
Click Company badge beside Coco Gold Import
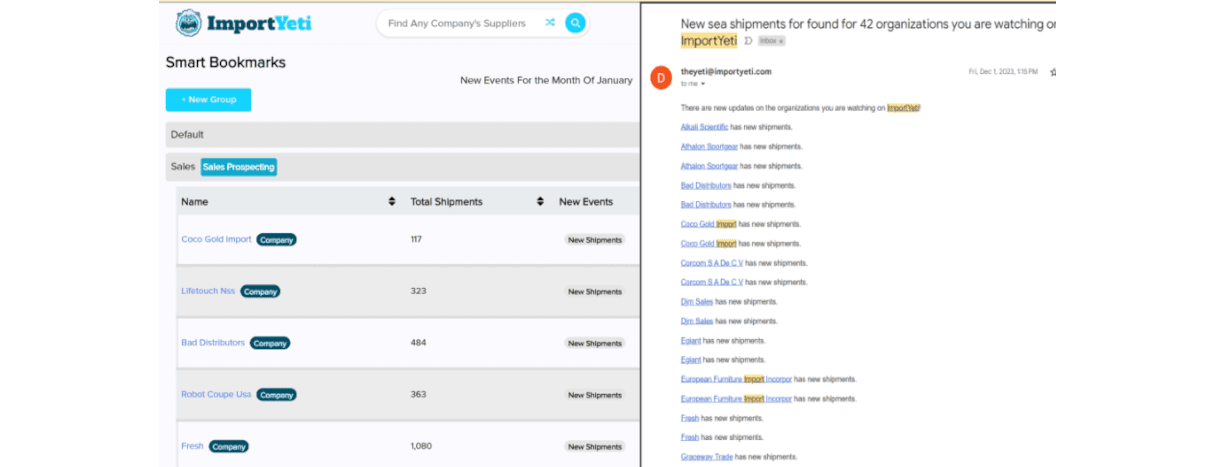click(276, 240)
